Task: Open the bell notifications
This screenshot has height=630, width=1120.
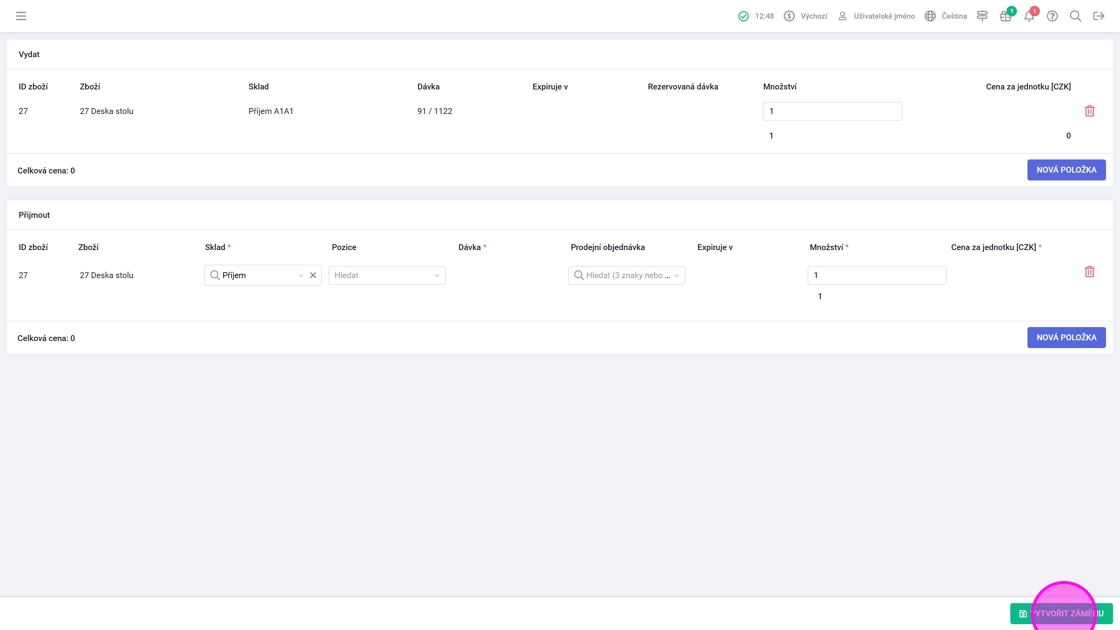Action: [x=1029, y=16]
